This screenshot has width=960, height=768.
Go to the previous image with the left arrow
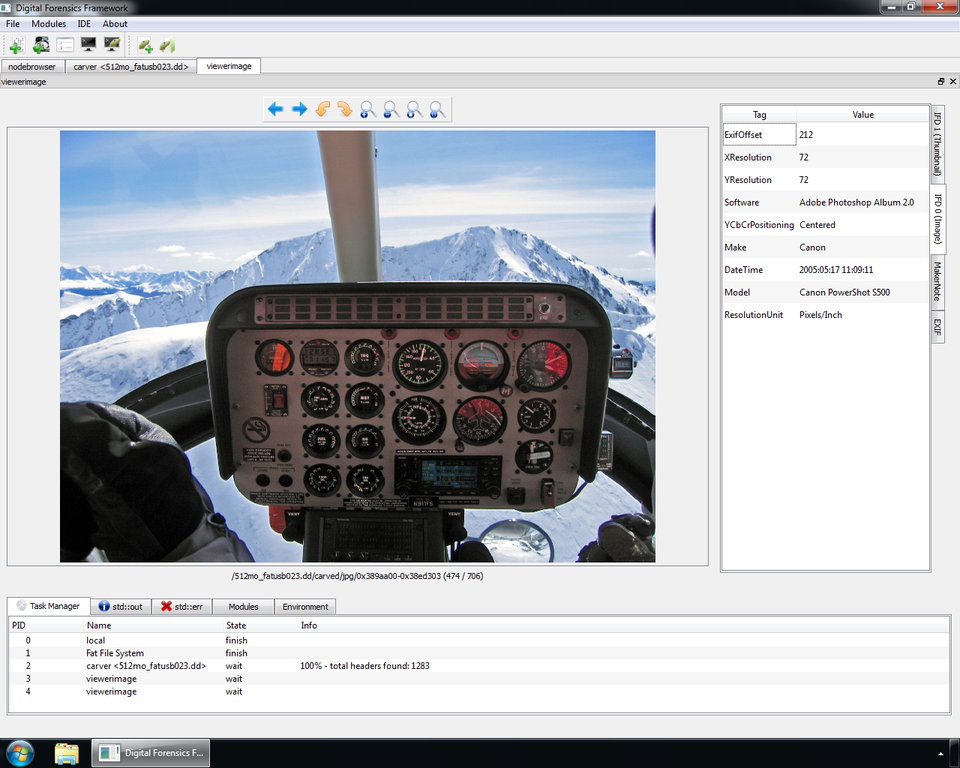[x=275, y=109]
